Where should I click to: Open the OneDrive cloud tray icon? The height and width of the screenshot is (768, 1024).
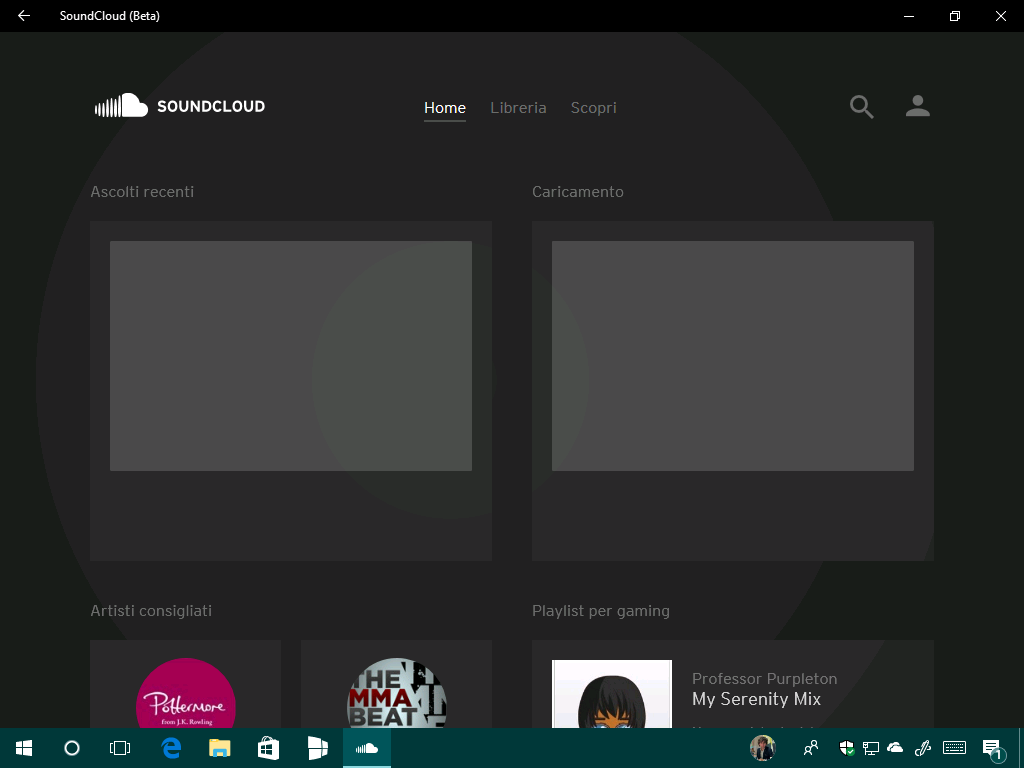tap(895, 748)
